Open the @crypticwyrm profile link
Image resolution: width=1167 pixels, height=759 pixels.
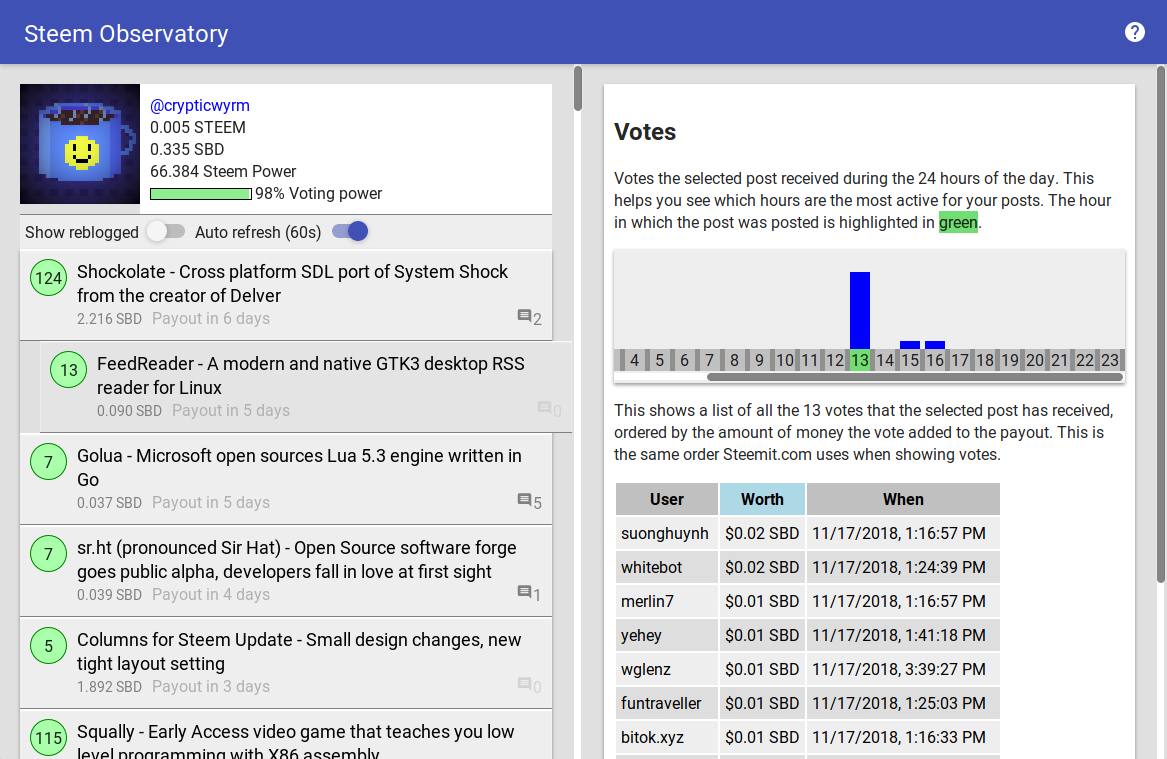tap(199, 106)
